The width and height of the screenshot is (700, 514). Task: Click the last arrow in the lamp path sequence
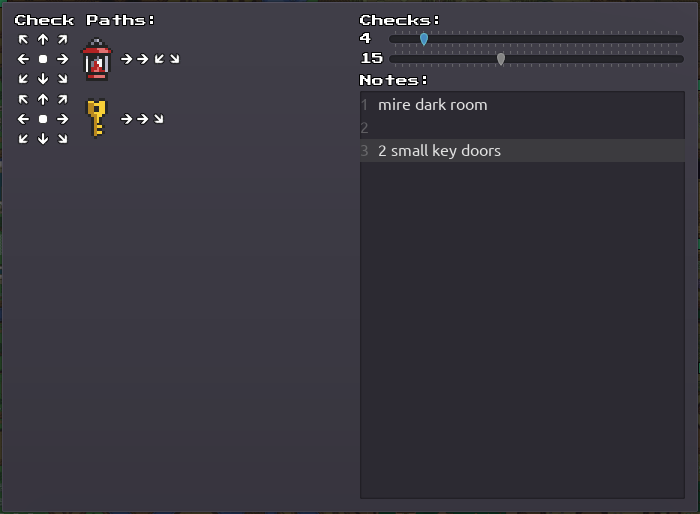coord(175,60)
